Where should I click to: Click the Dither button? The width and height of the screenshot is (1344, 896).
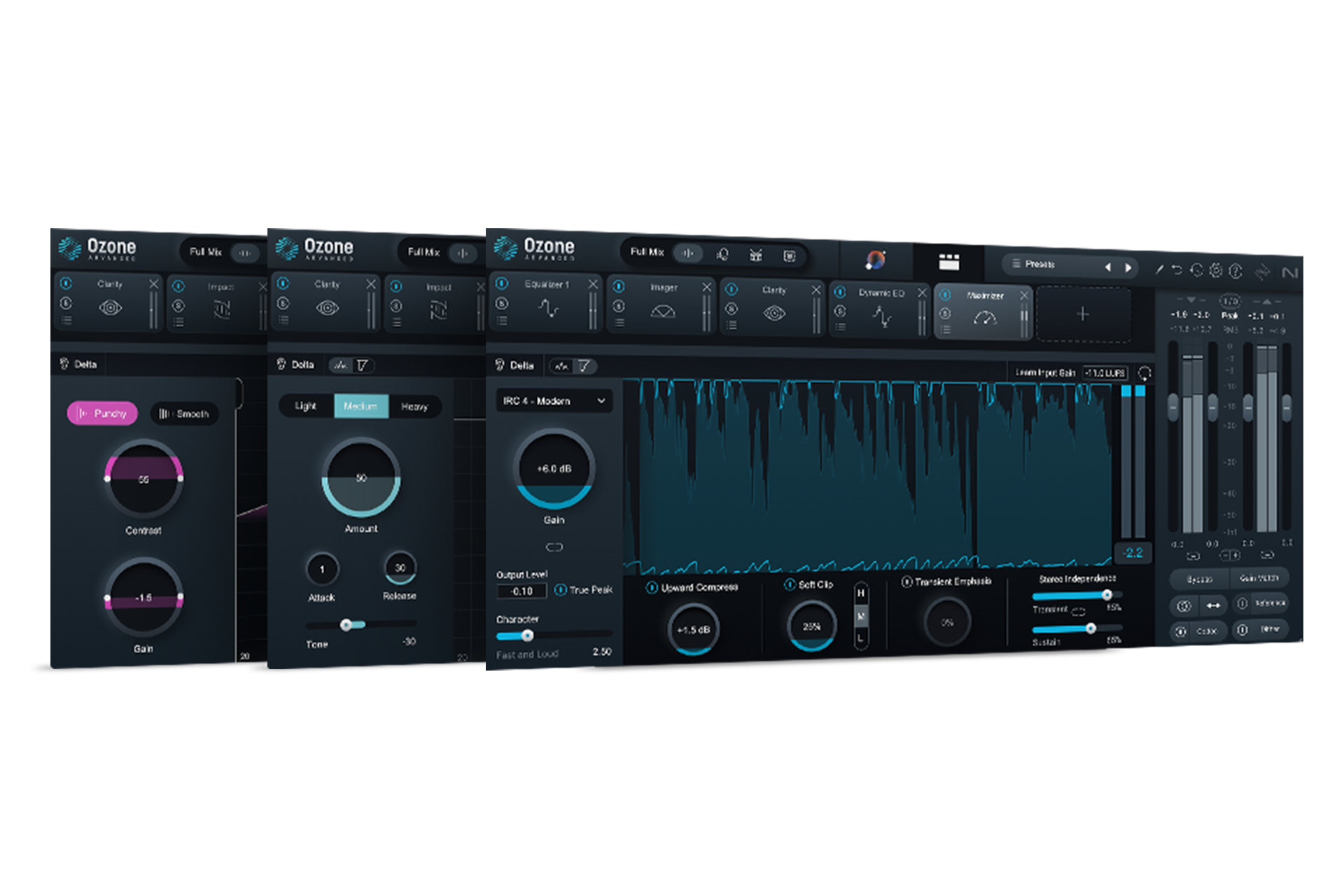pyautogui.click(x=1260, y=630)
